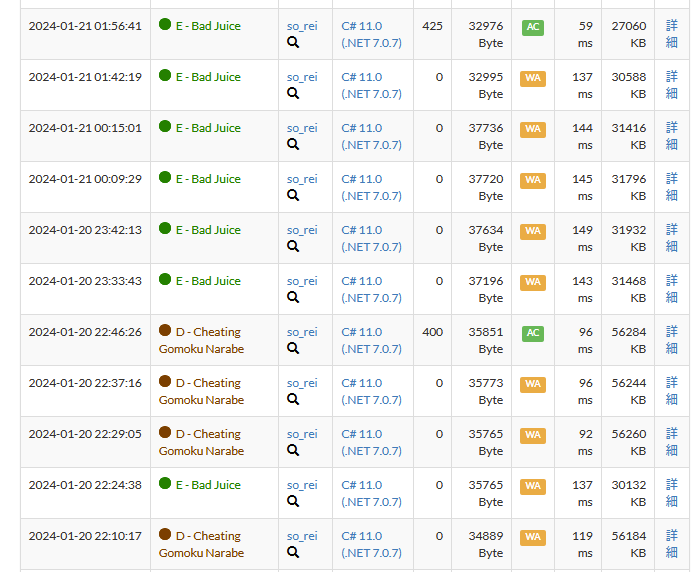Viewport: 694px width, 572px height.
Task: Open so_rei user link in the 00:09:29 row
Action: click(x=302, y=179)
